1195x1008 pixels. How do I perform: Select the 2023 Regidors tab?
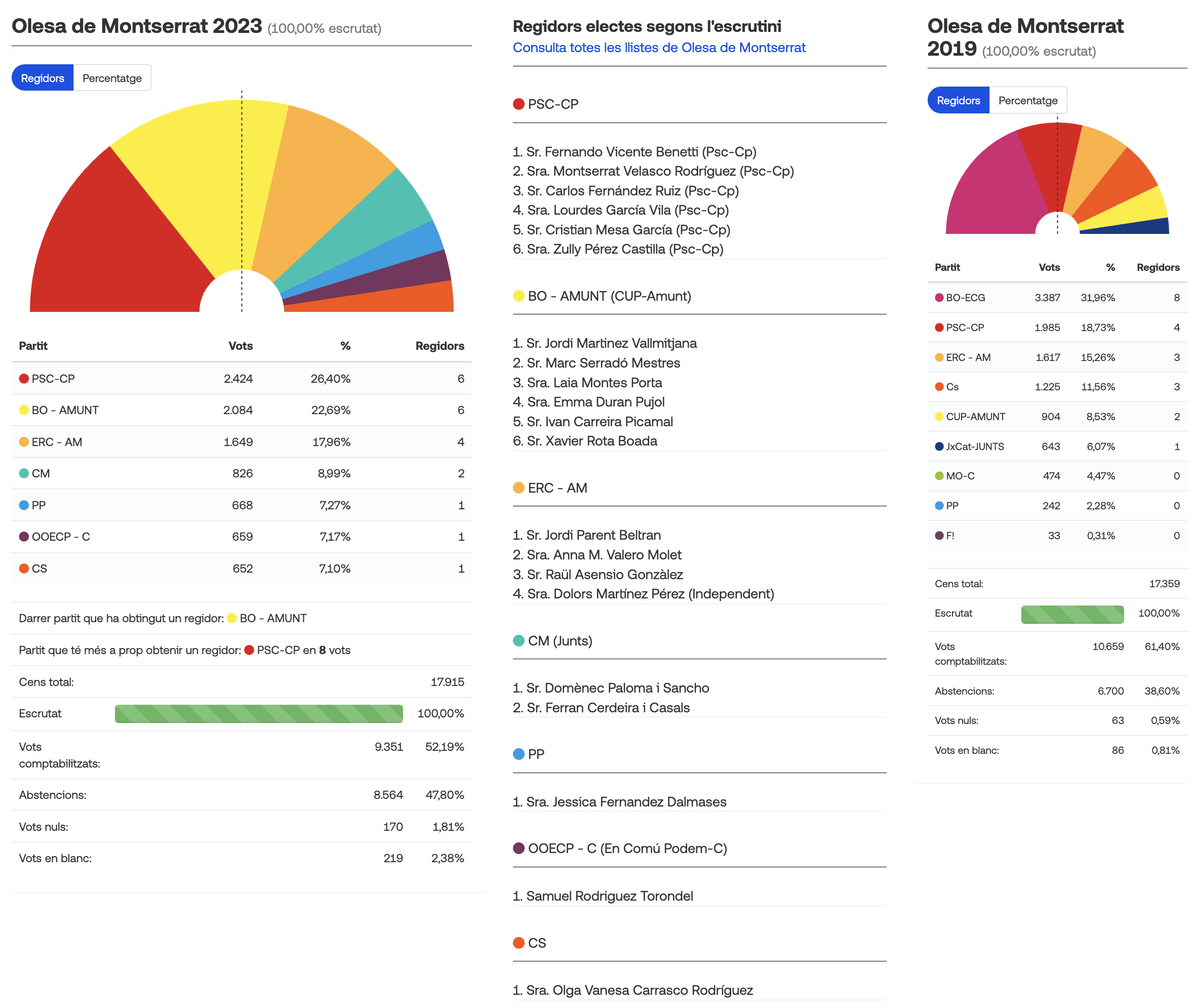[x=43, y=78]
